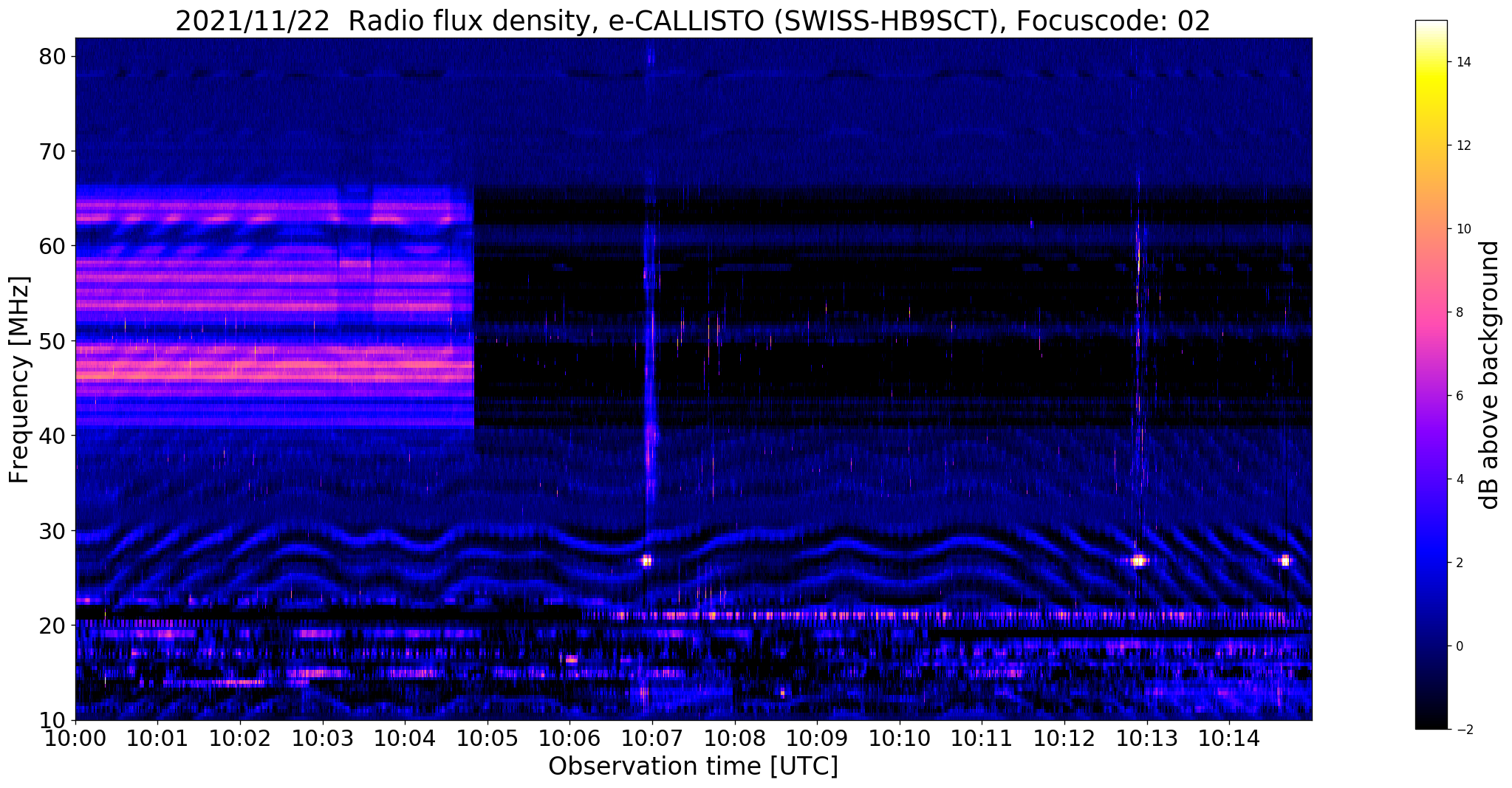This screenshot has height=788, width=1512.
Task: Click the 10:07 time tick label
Action: pyautogui.click(x=652, y=739)
